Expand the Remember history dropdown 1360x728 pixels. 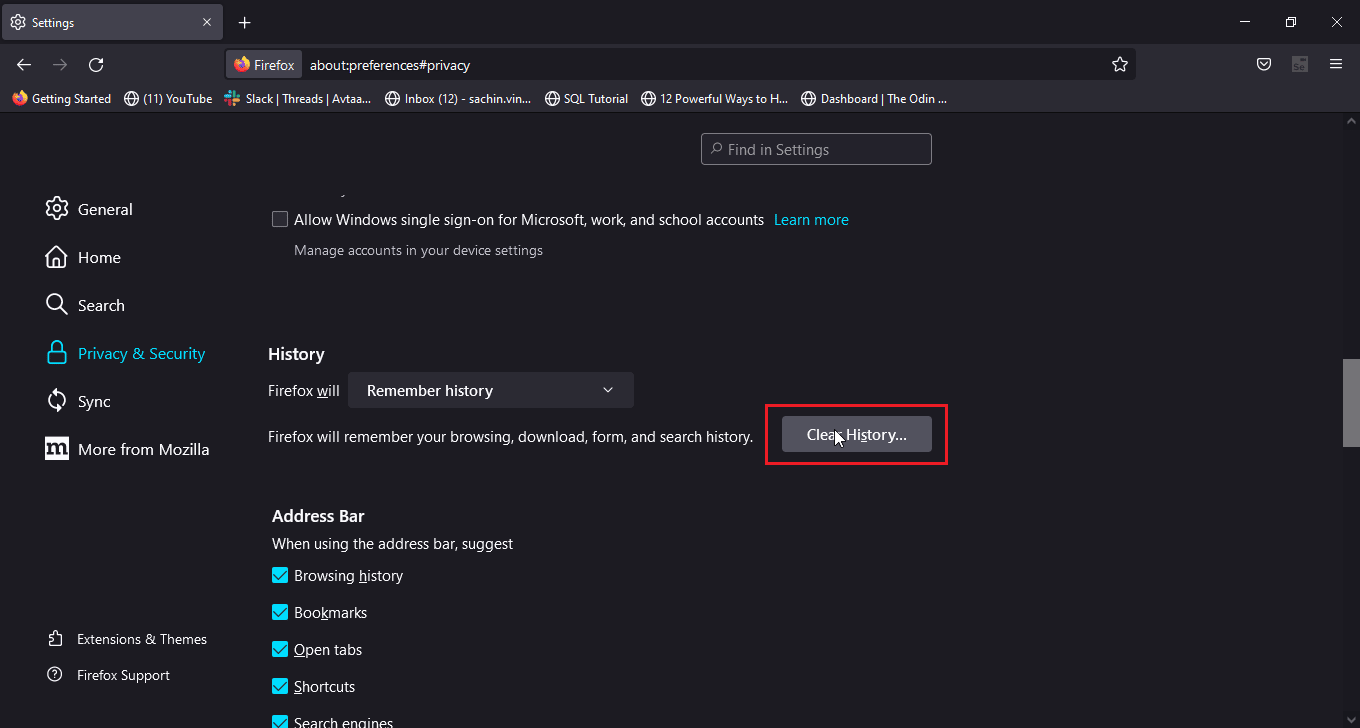(490, 391)
